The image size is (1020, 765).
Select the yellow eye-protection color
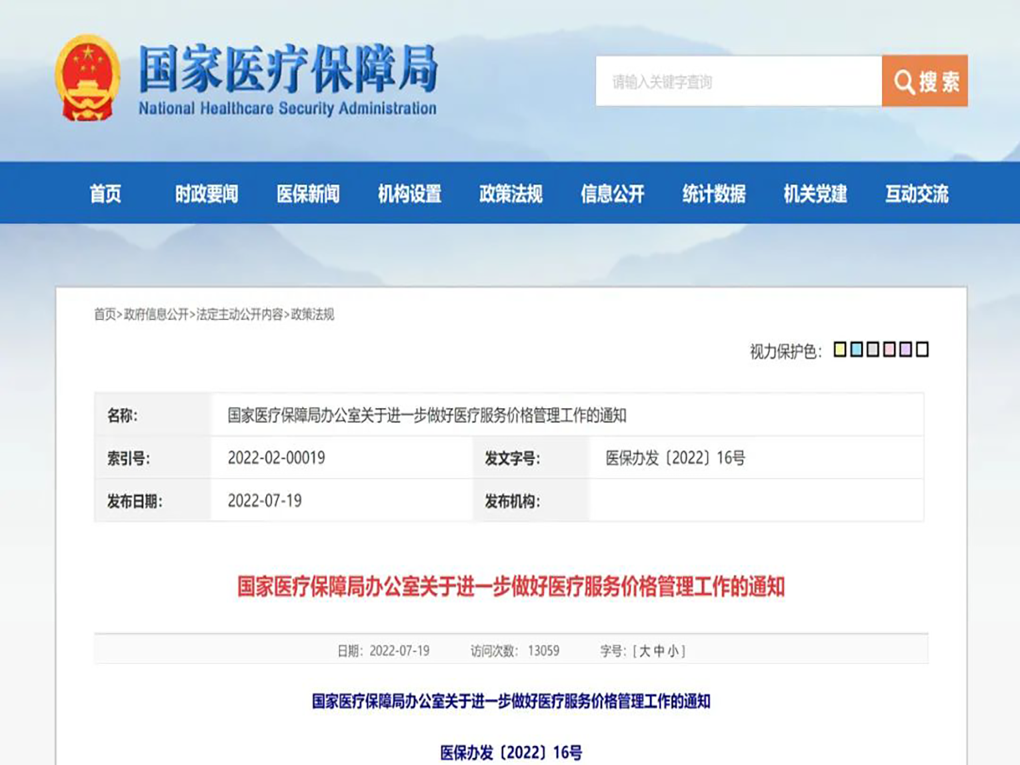click(840, 349)
